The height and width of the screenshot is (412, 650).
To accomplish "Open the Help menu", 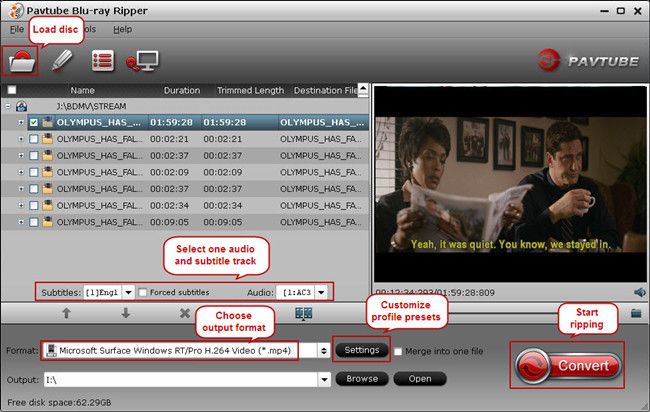I will click(122, 29).
